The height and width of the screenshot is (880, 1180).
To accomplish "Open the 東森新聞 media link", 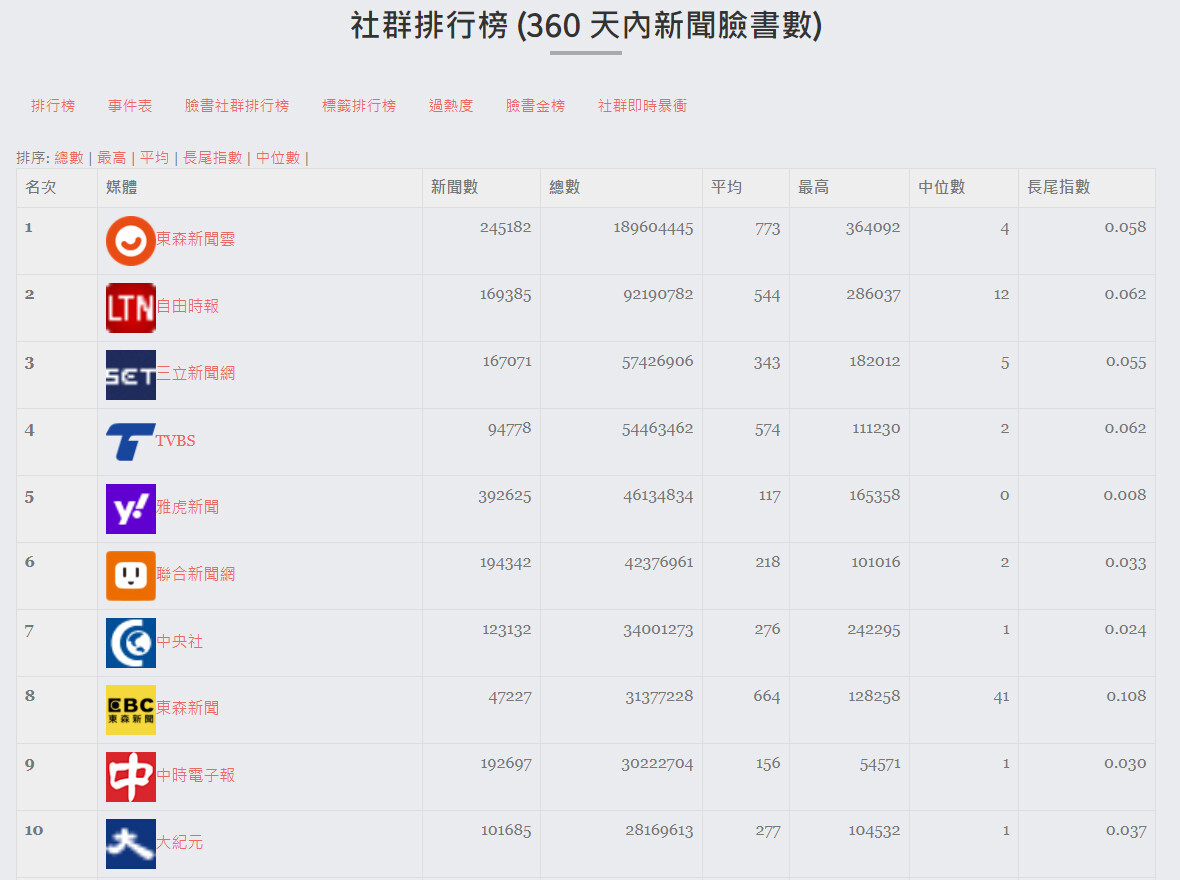I will pos(187,708).
